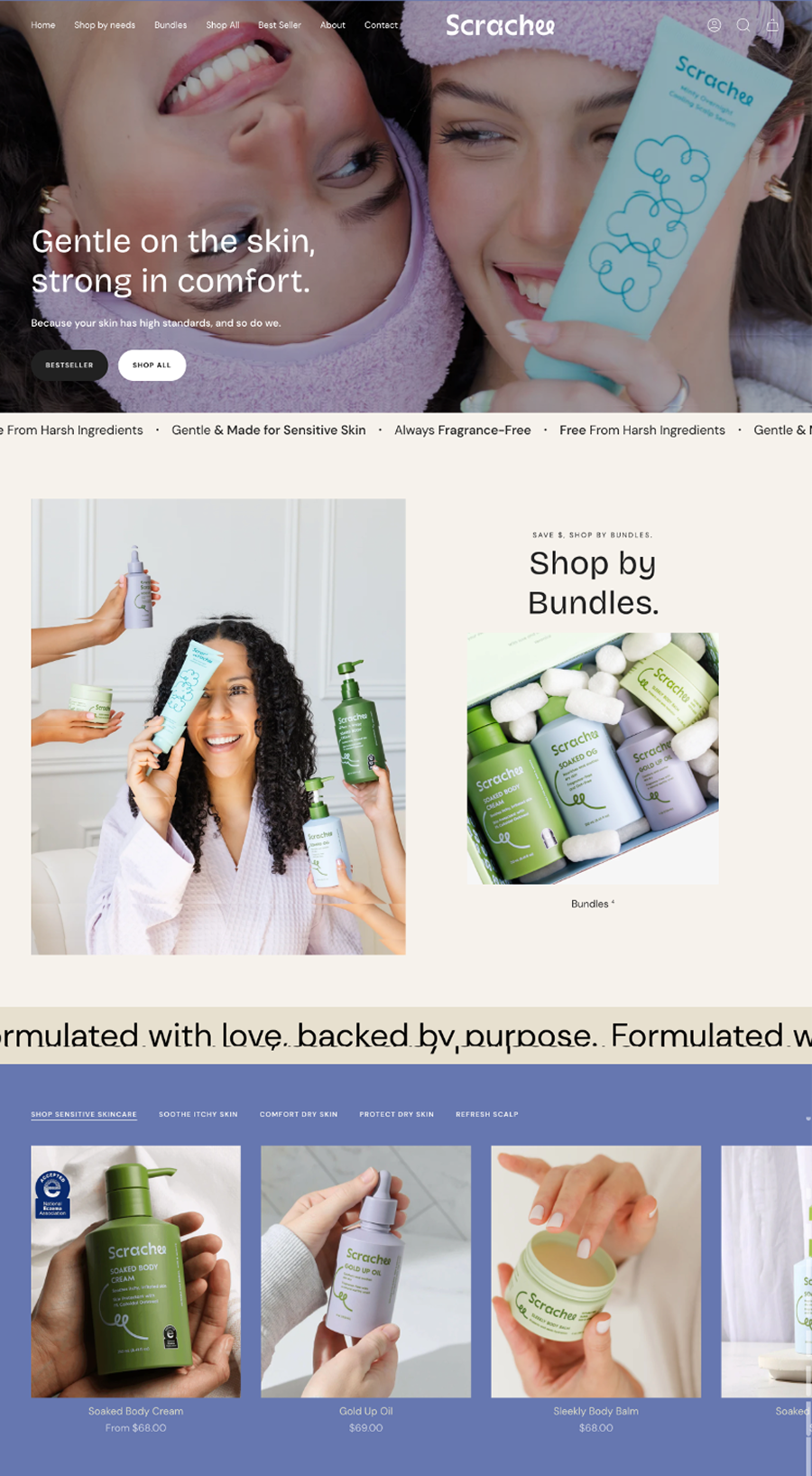The height and width of the screenshot is (1476, 812).
Task: Open the Soaked Body Cream product image
Action: coord(136,1271)
